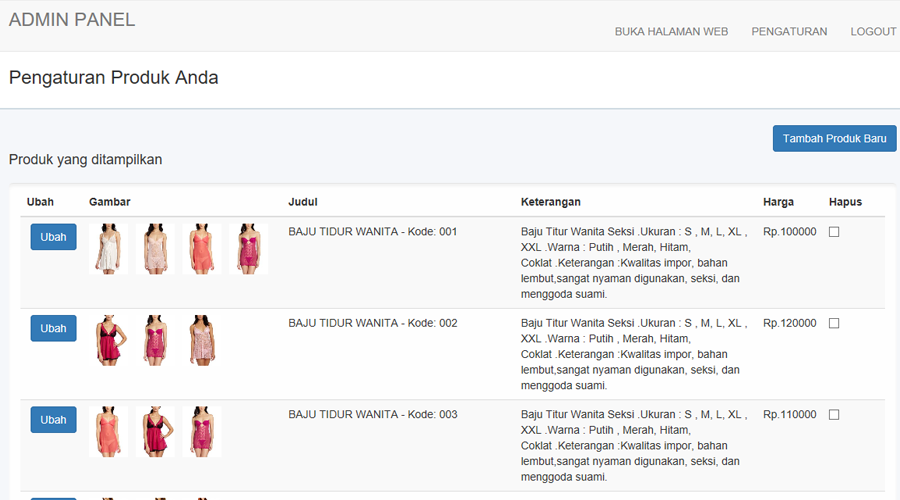This screenshot has width=900, height=500.
Task: Open the second thumbnail image of Kode 002
Action: tap(155, 340)
